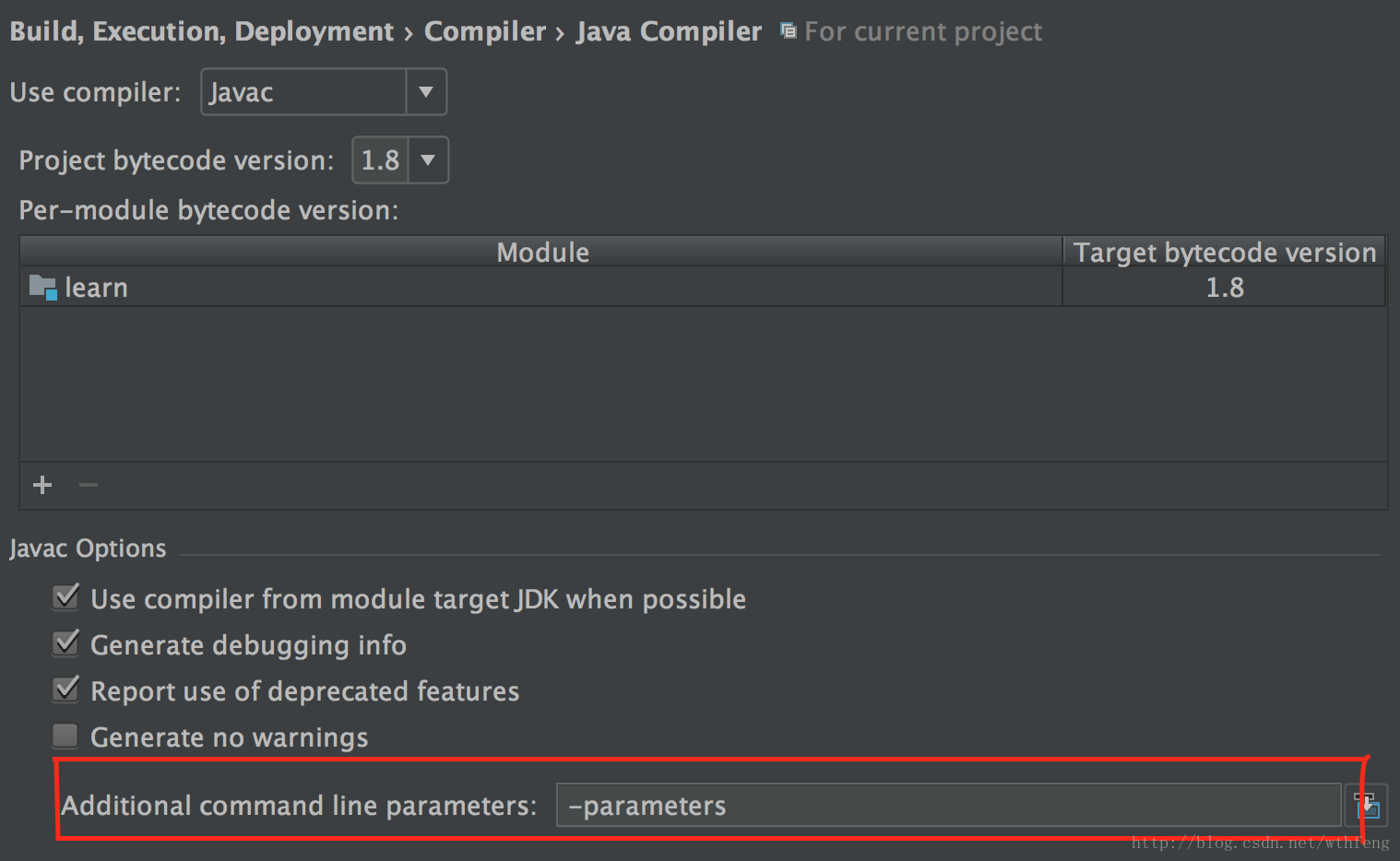This screenshot has width=1400, height=861.
Task: Open Project bytecode version dropdown arrow
Action: 428,160
